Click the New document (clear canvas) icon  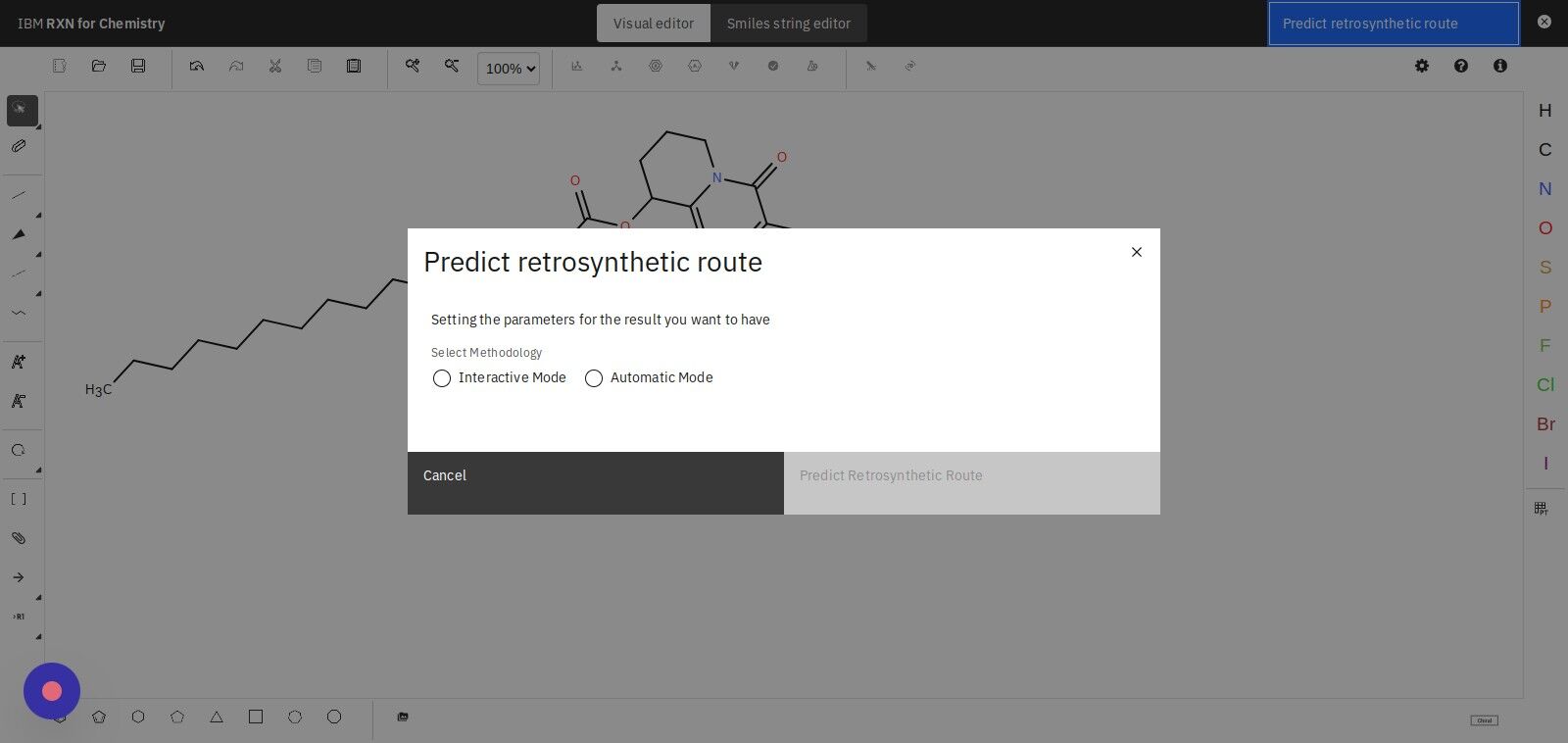[60, 66]
